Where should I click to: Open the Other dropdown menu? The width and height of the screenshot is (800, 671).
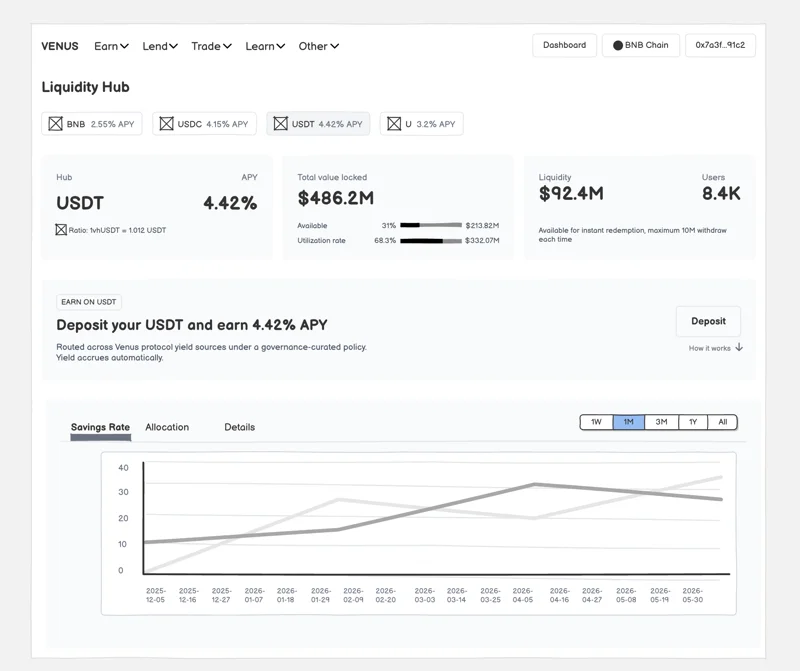318,46
